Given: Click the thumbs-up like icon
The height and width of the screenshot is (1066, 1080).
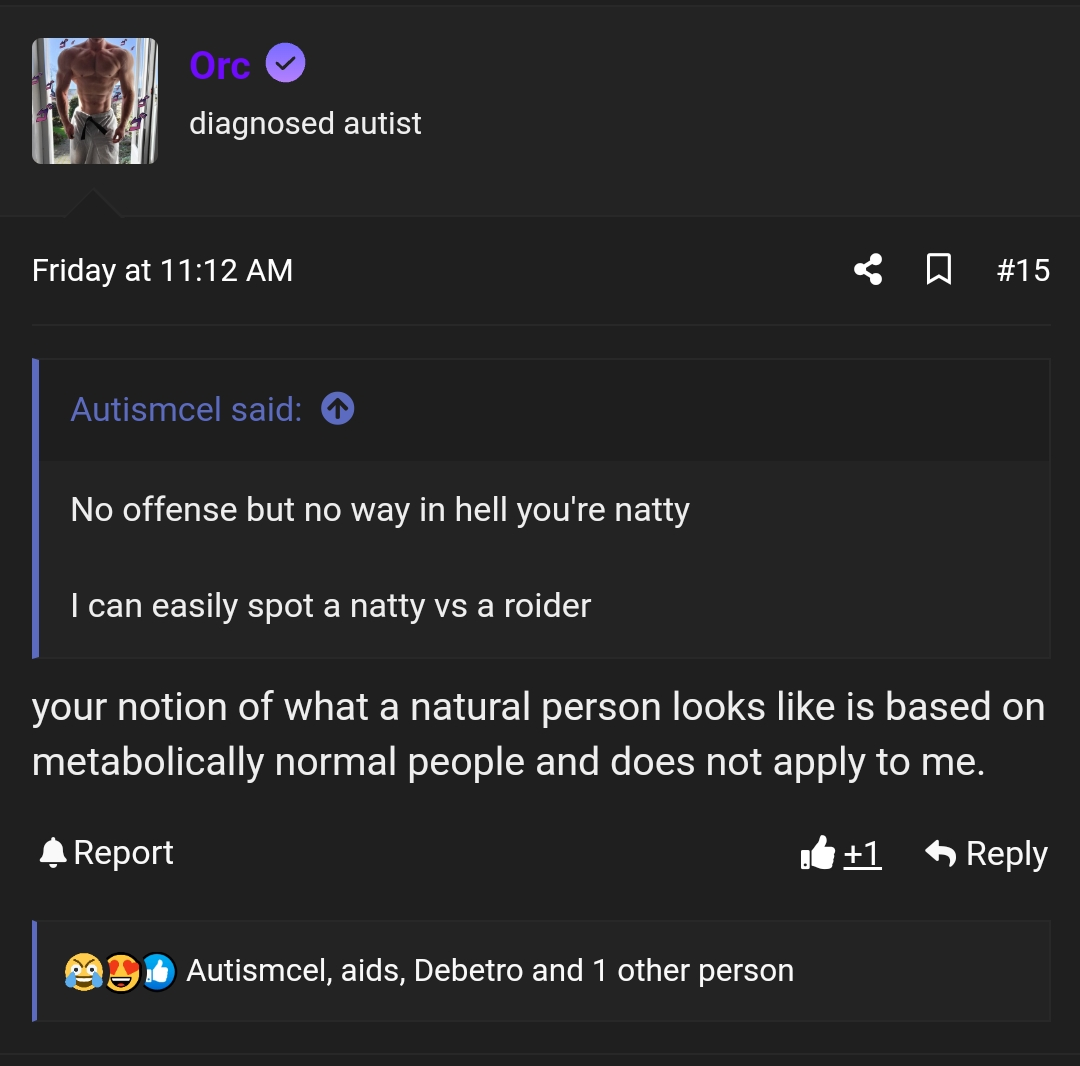Looking at the screenshot, I should click(818, 853).
